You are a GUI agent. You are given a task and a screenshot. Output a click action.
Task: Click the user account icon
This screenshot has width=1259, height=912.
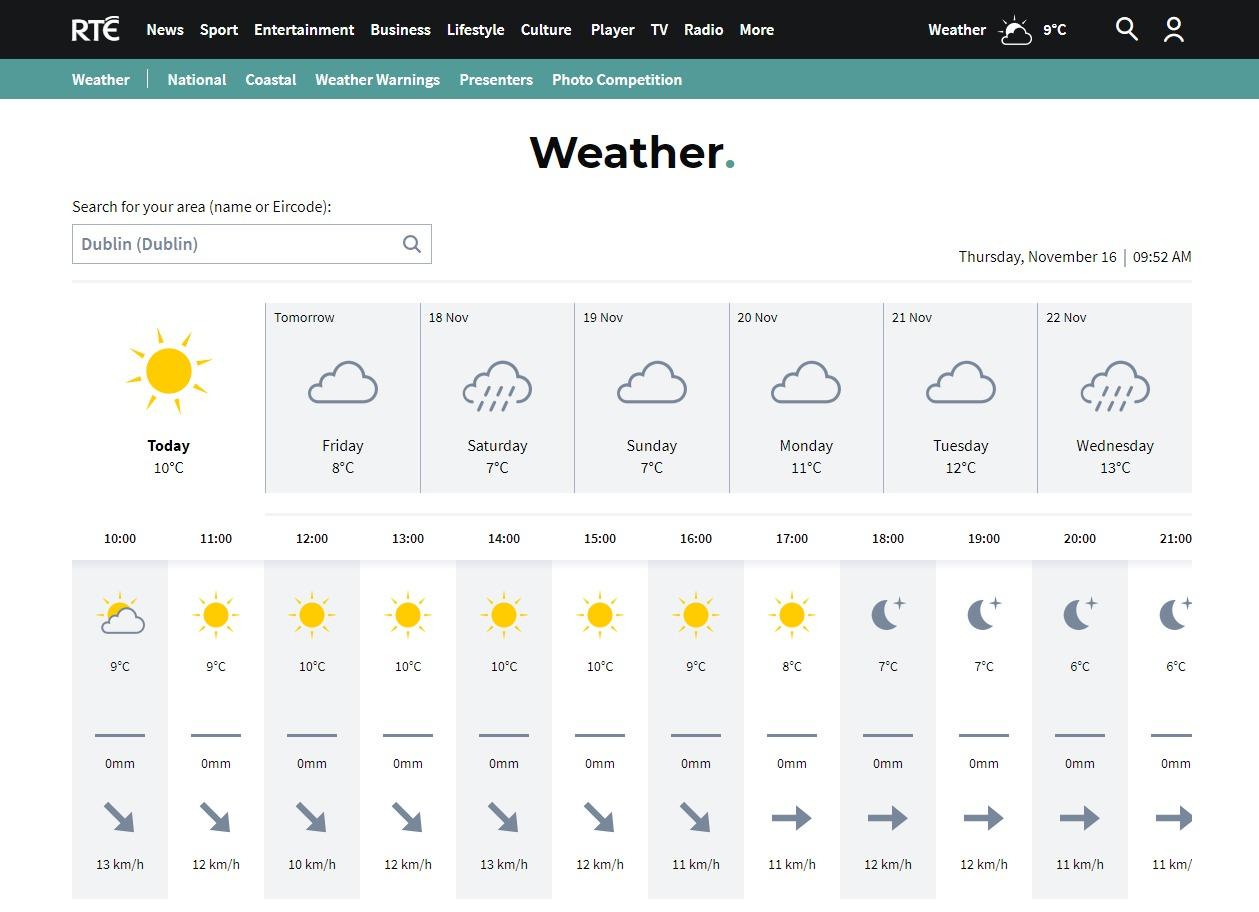pyautogui.click(x=1173, y=30)
